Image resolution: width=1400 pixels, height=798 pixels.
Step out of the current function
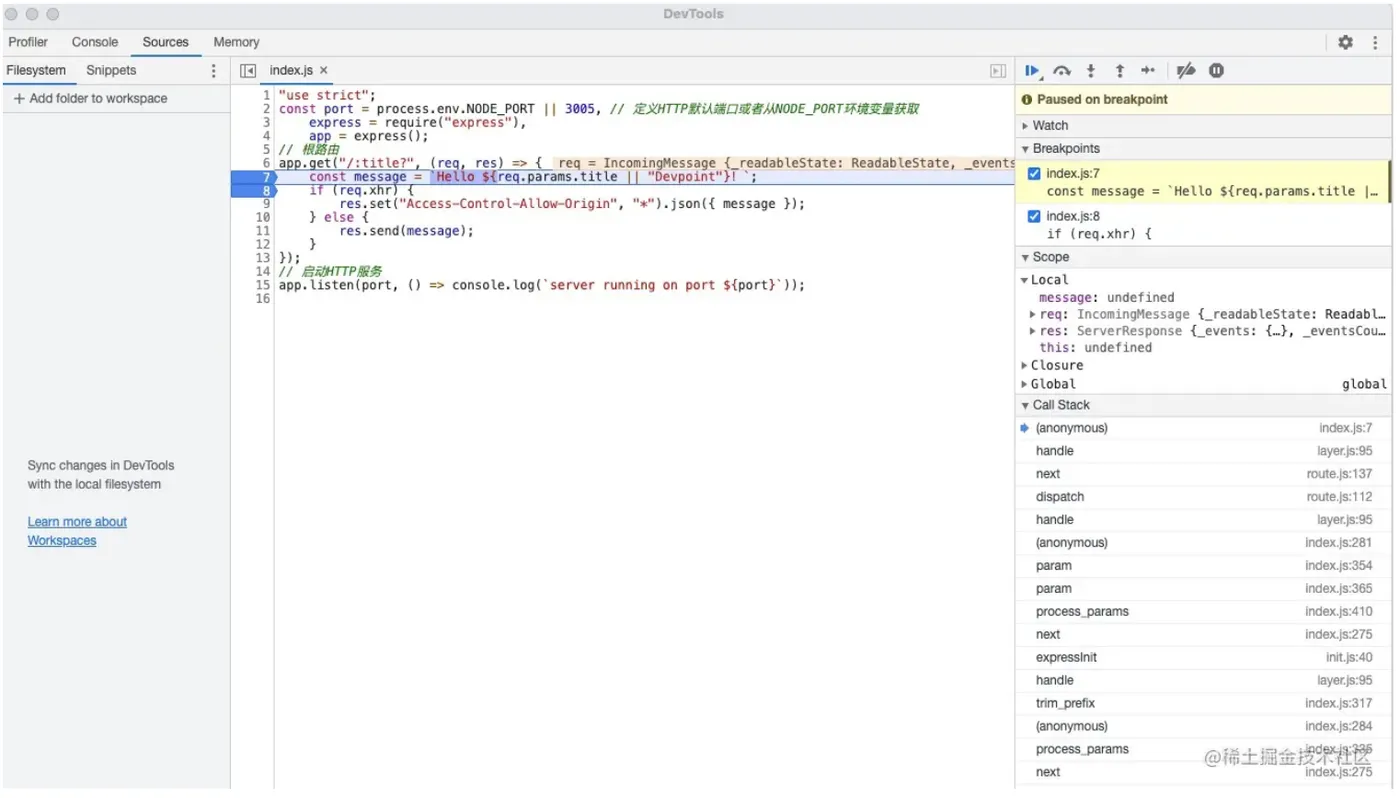pos(1120,71)
